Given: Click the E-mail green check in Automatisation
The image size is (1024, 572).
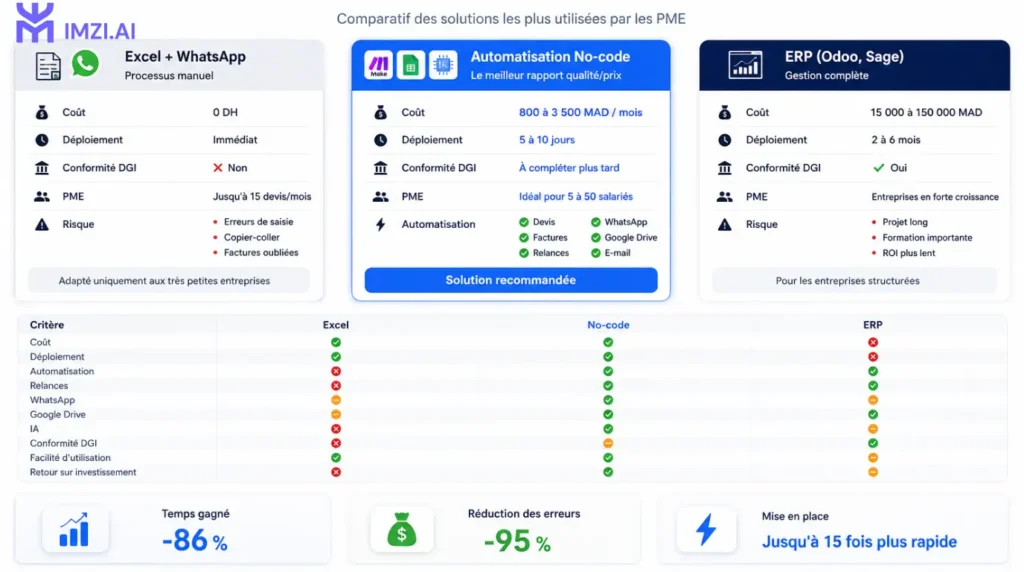Looking at the screenshot, I should click(596, 253).
